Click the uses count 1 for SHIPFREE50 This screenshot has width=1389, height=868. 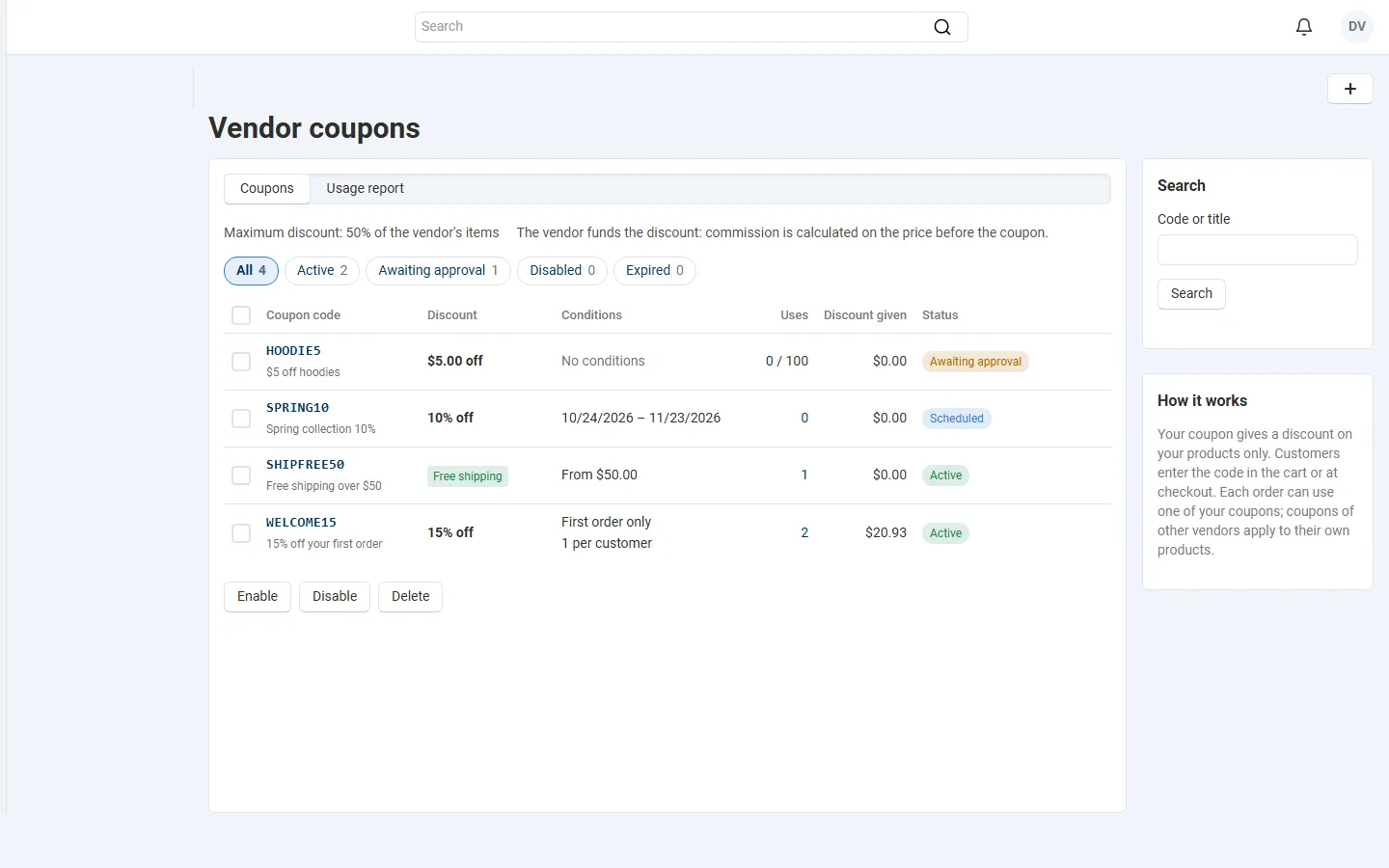804,475
